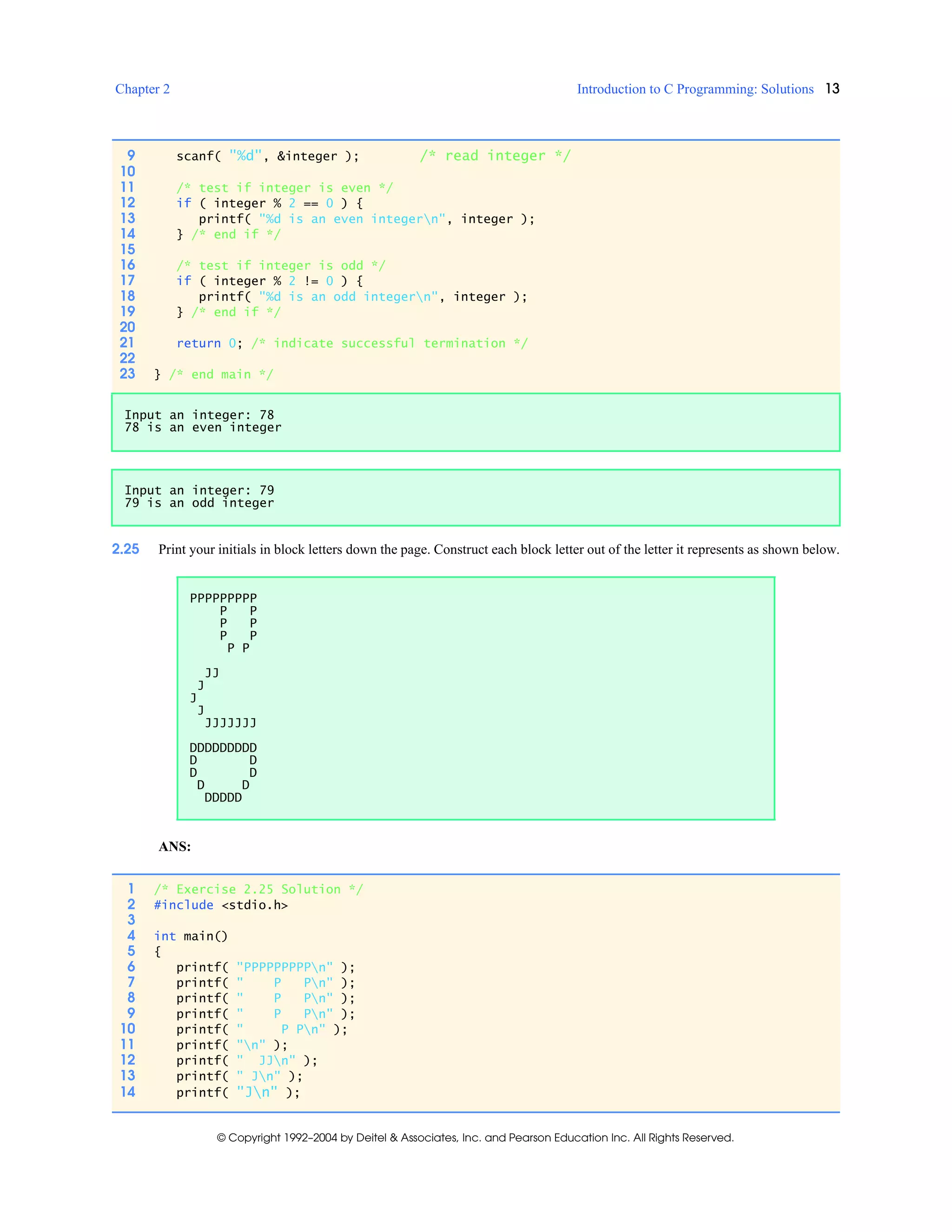Screen dimensions: 952x1232
Task: Click the '79 is an odd integer' output
Action: pos(199,503)
